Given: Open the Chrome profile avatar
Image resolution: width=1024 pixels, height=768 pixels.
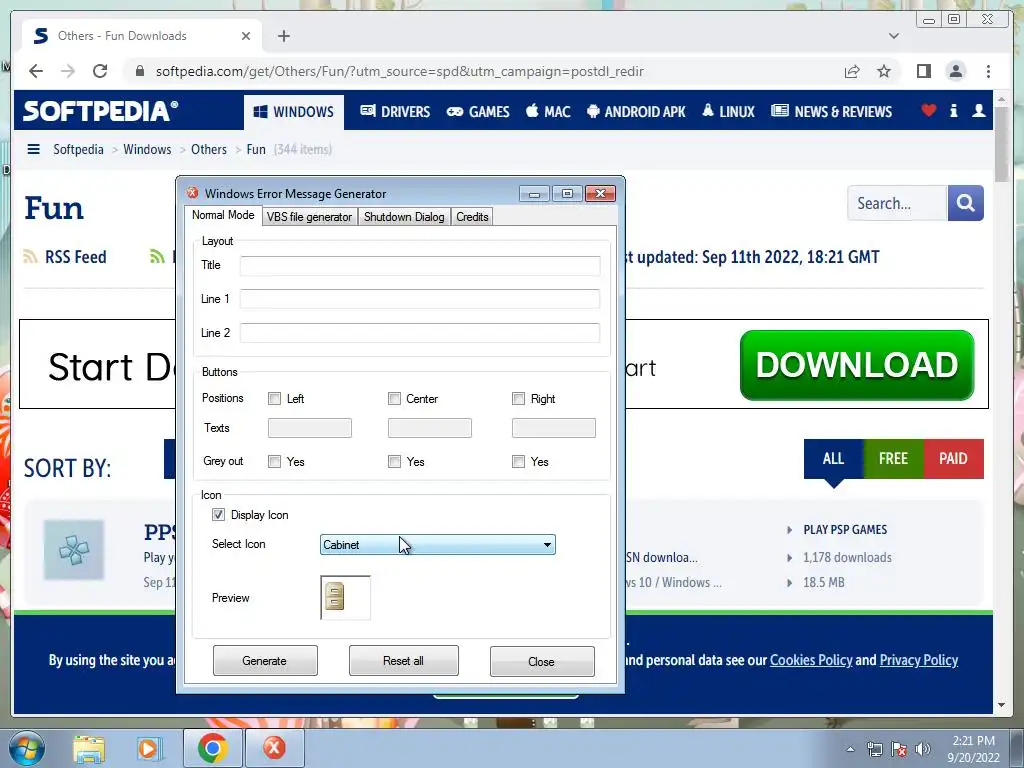Looking at the screenshot, I should point(956,71).
